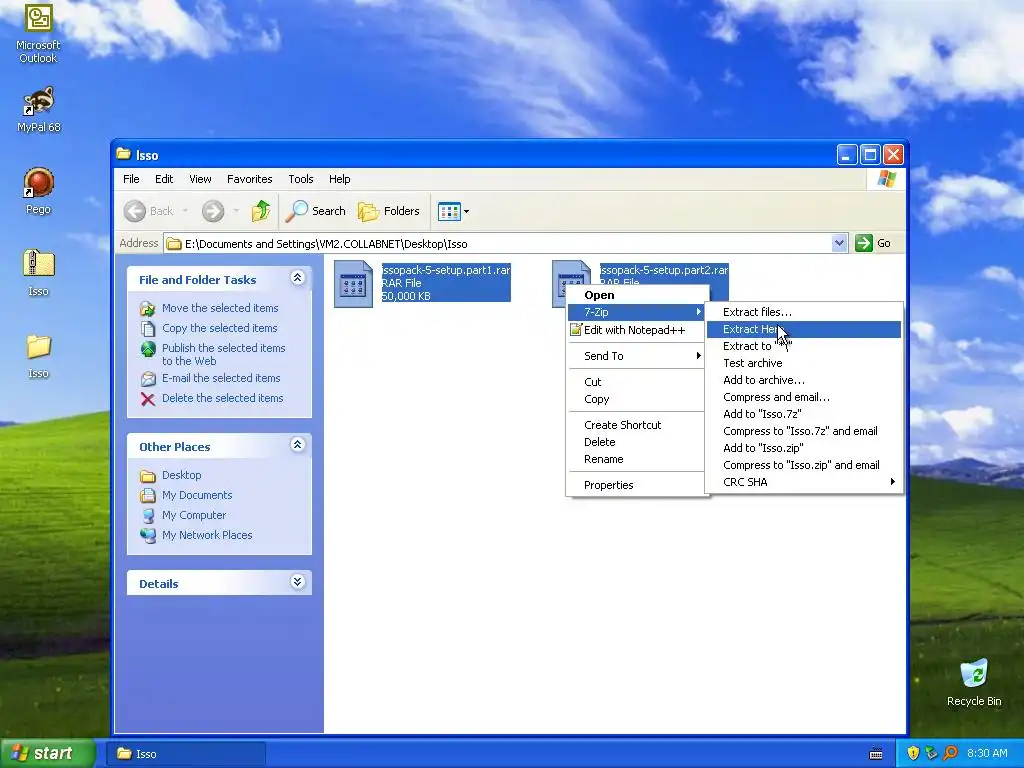Open the Favorites menu
The height and width of the screenshot is (768, 1024).
point(249,179)
